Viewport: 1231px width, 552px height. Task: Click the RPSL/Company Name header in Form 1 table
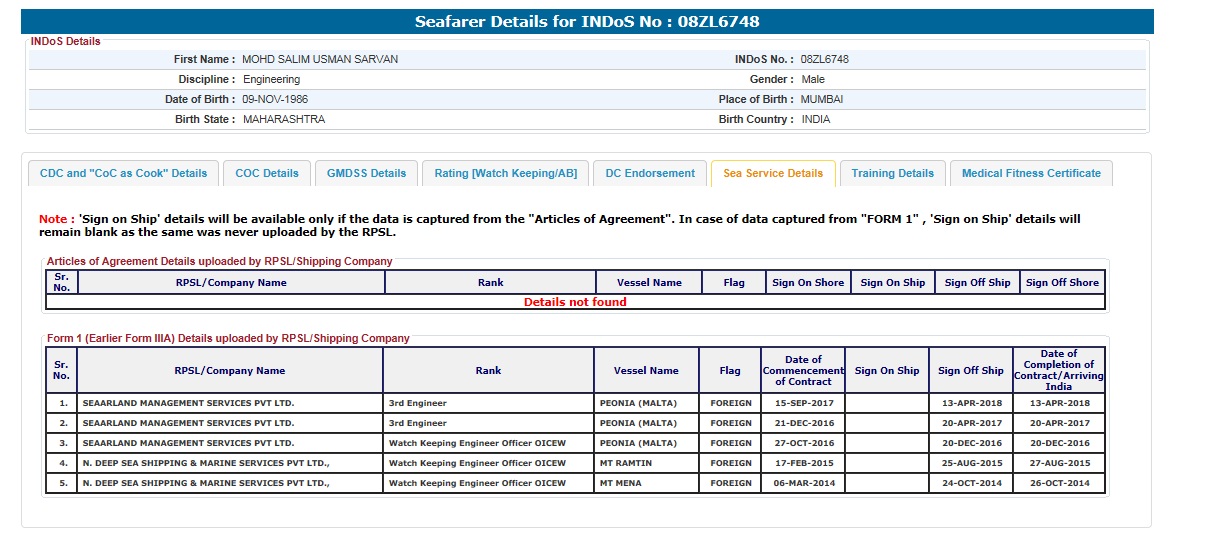(229, 370)
